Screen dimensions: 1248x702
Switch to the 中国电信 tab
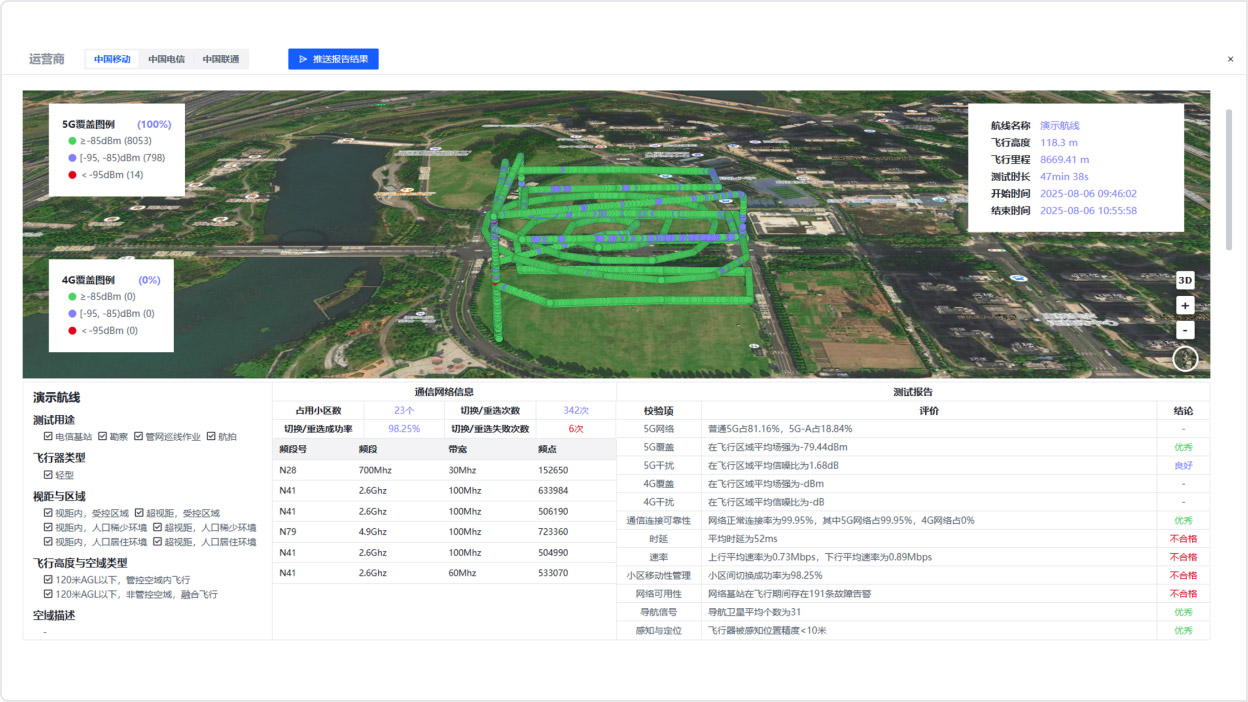pos(166,59)
